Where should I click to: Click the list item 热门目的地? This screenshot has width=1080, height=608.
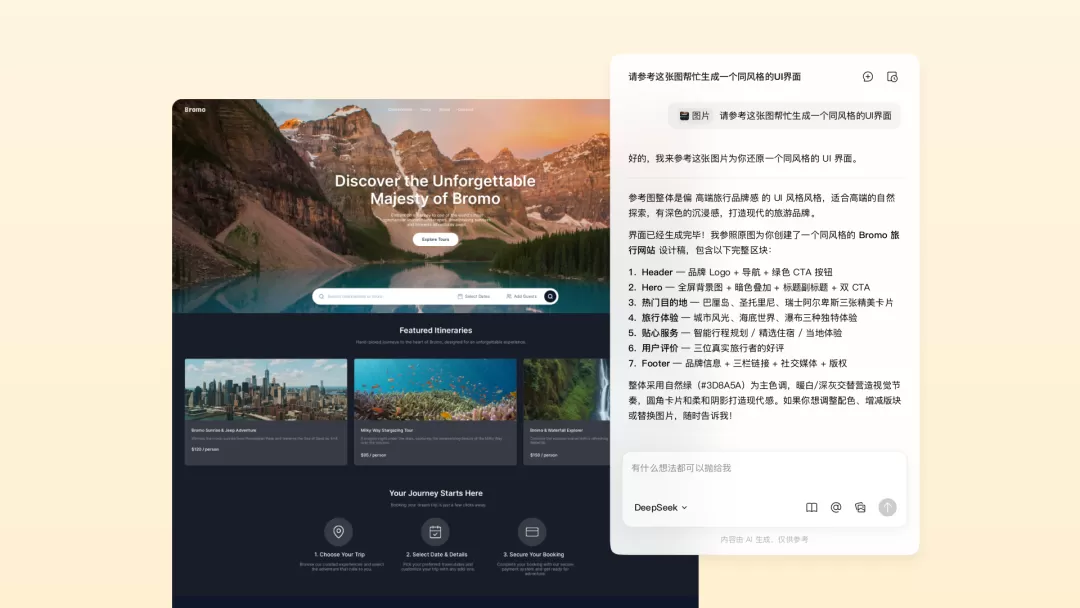click(761, 302)
